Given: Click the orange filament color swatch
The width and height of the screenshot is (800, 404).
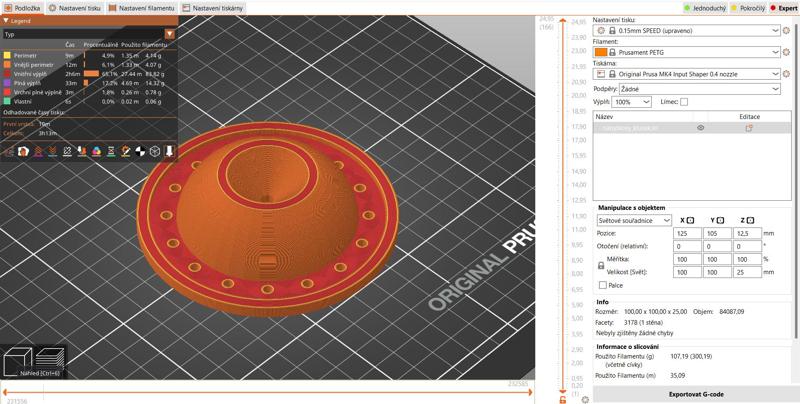Looking at the screenshot, I should pyautogui.click(x=601, y=52).
